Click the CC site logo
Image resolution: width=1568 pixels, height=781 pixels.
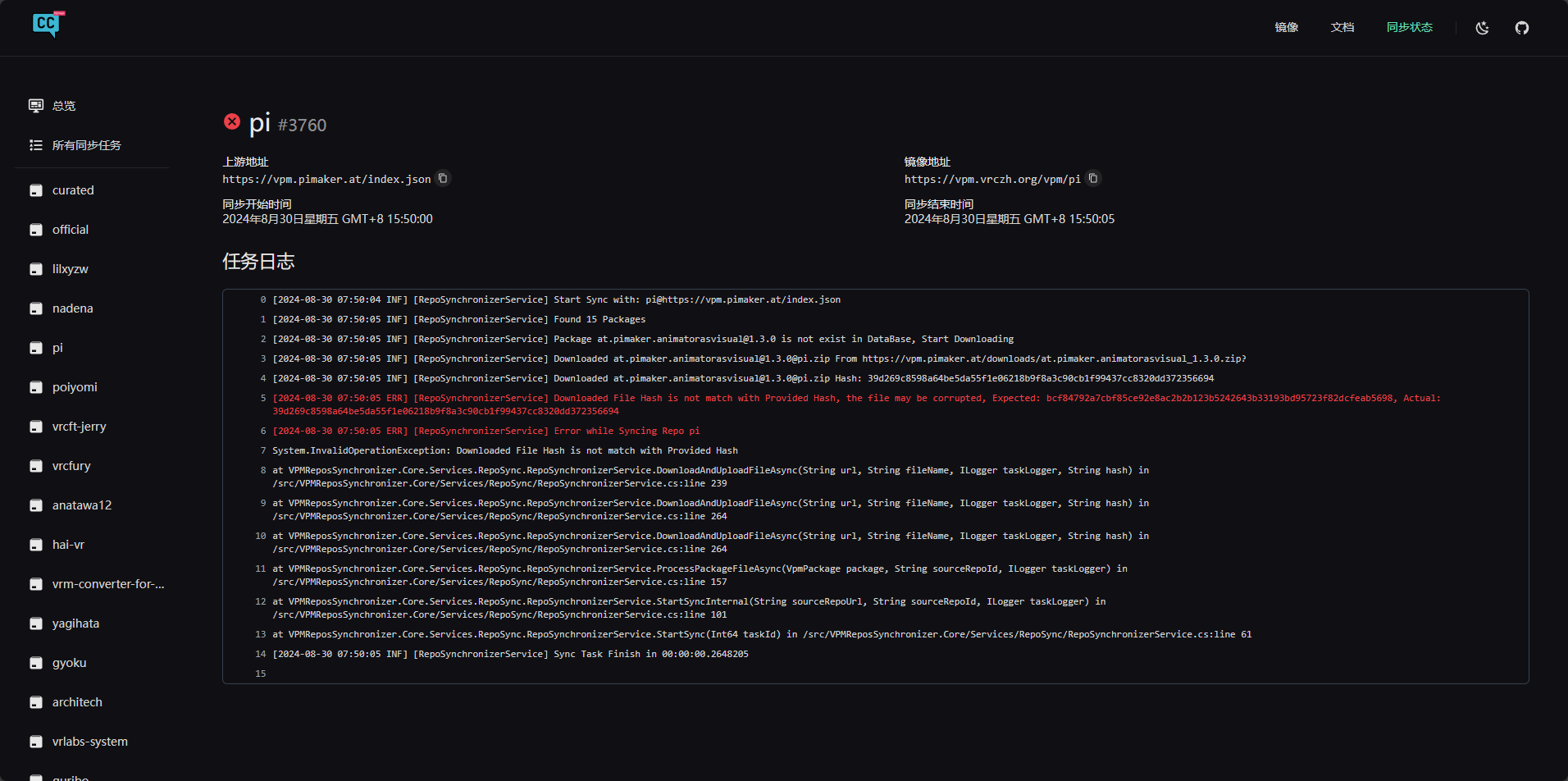coord(47,25)
